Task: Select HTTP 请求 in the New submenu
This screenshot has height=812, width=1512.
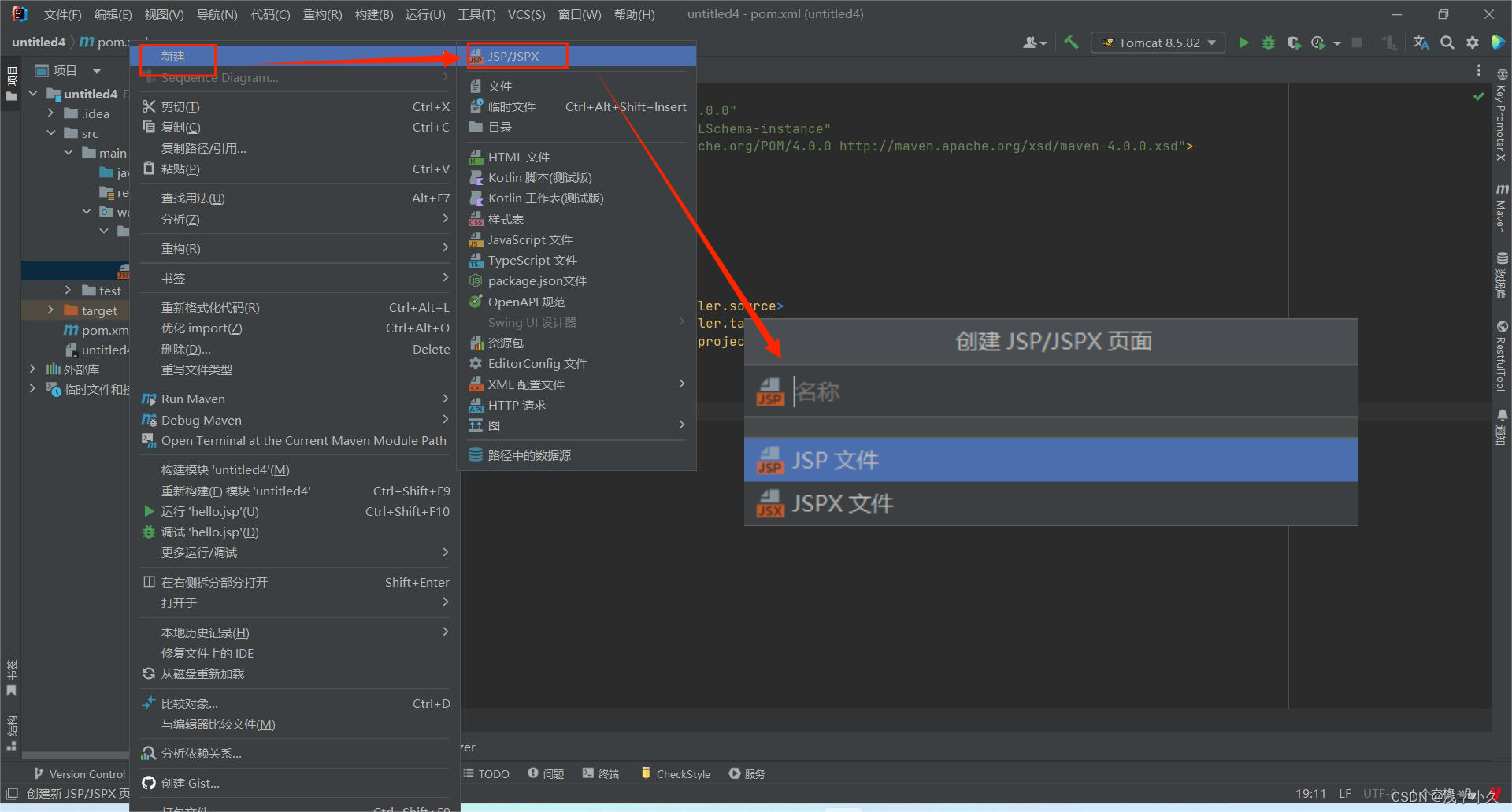Action: [576, 405]
